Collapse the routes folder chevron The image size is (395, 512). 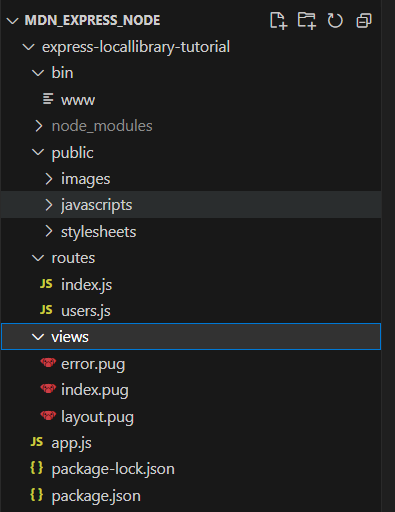(x=38, y=258)
